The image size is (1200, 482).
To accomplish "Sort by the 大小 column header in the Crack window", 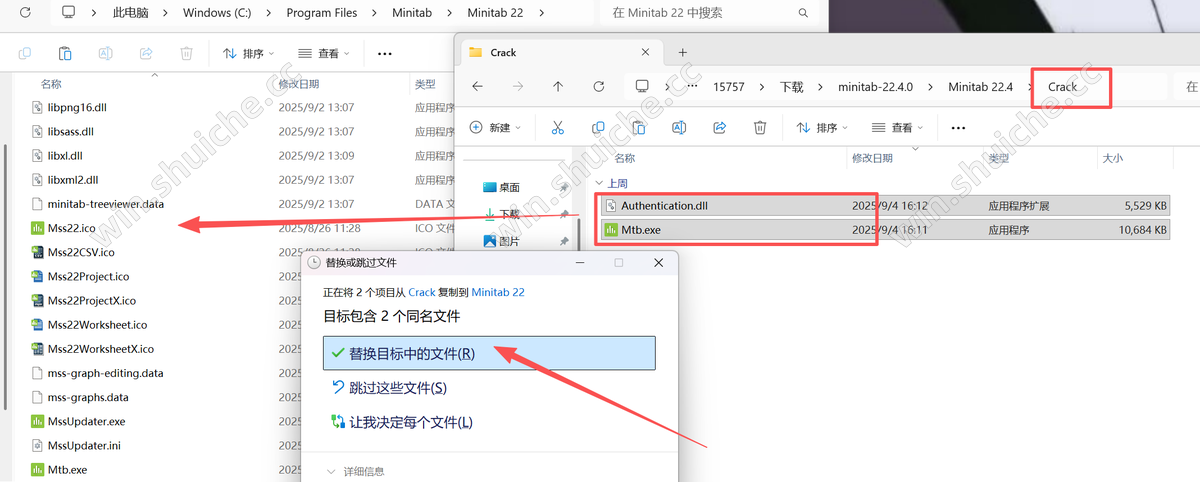I will [1112, 158].
